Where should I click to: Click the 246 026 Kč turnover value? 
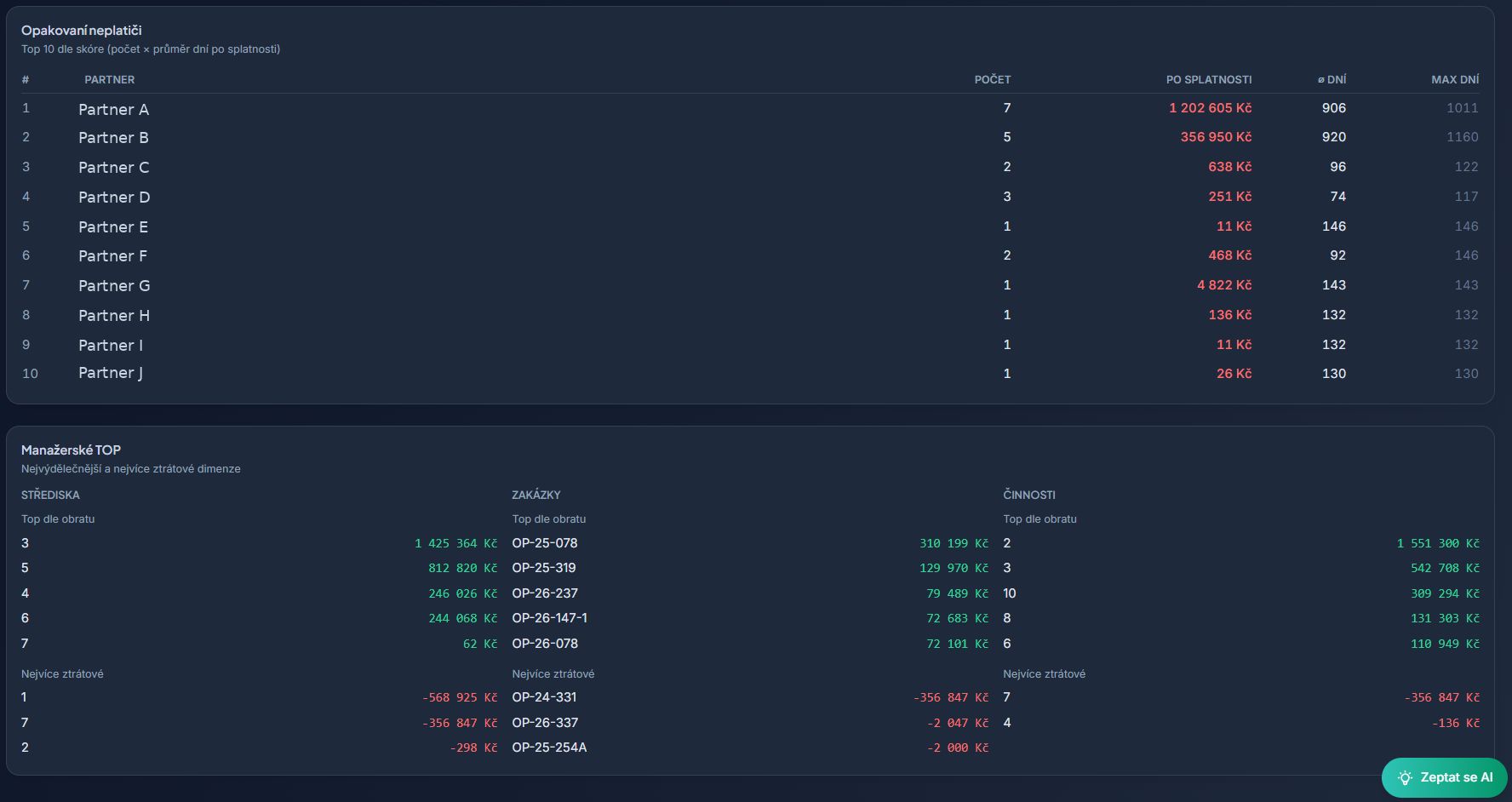(x=463, y=593)
